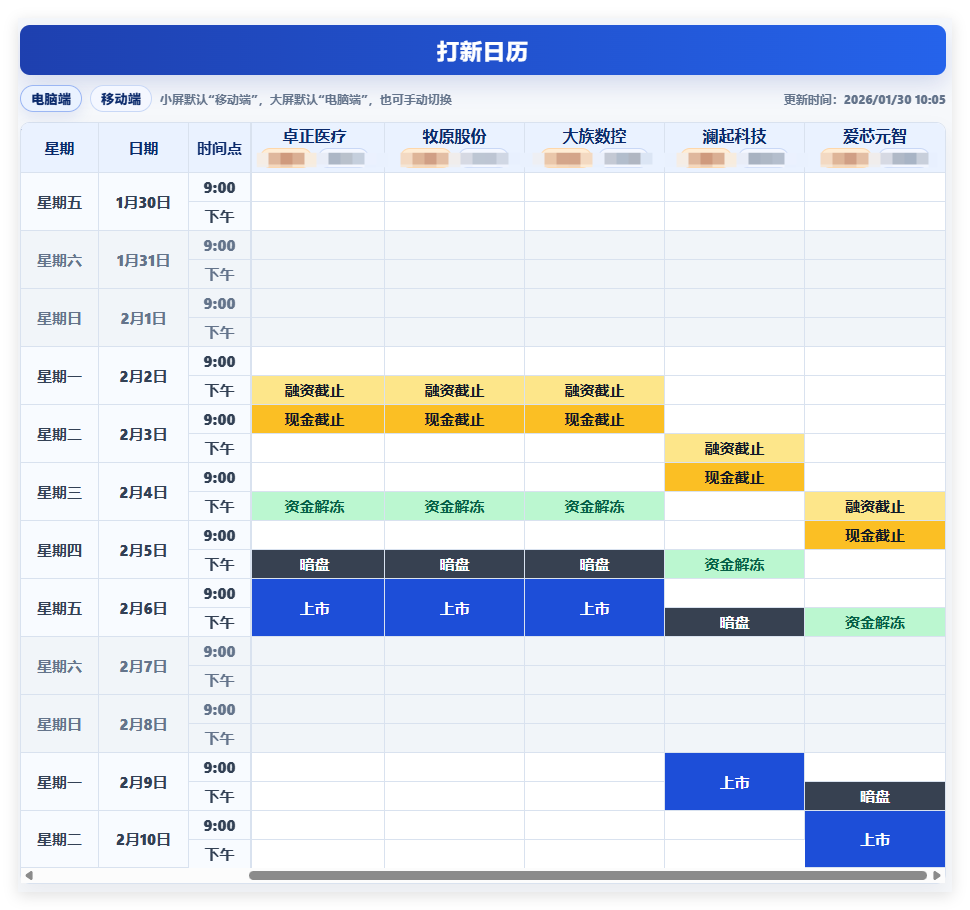
Task: Open 牧原股份 column header
Action: click(x=454, y=136)
